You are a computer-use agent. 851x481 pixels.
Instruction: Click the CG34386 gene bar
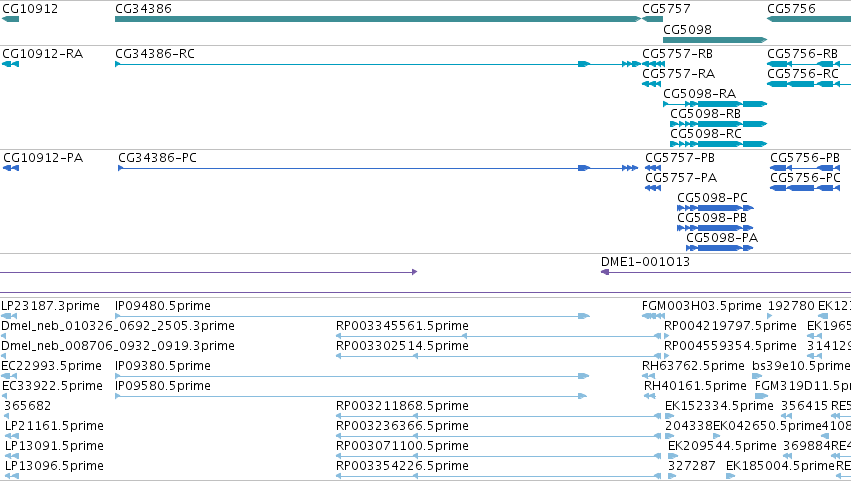tap(378, 19)
